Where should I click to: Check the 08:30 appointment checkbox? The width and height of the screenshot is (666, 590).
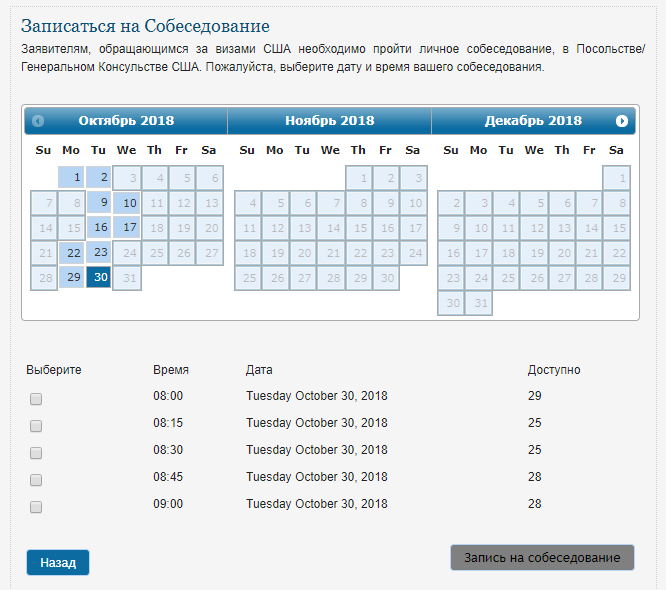click(x=36, y=453)
